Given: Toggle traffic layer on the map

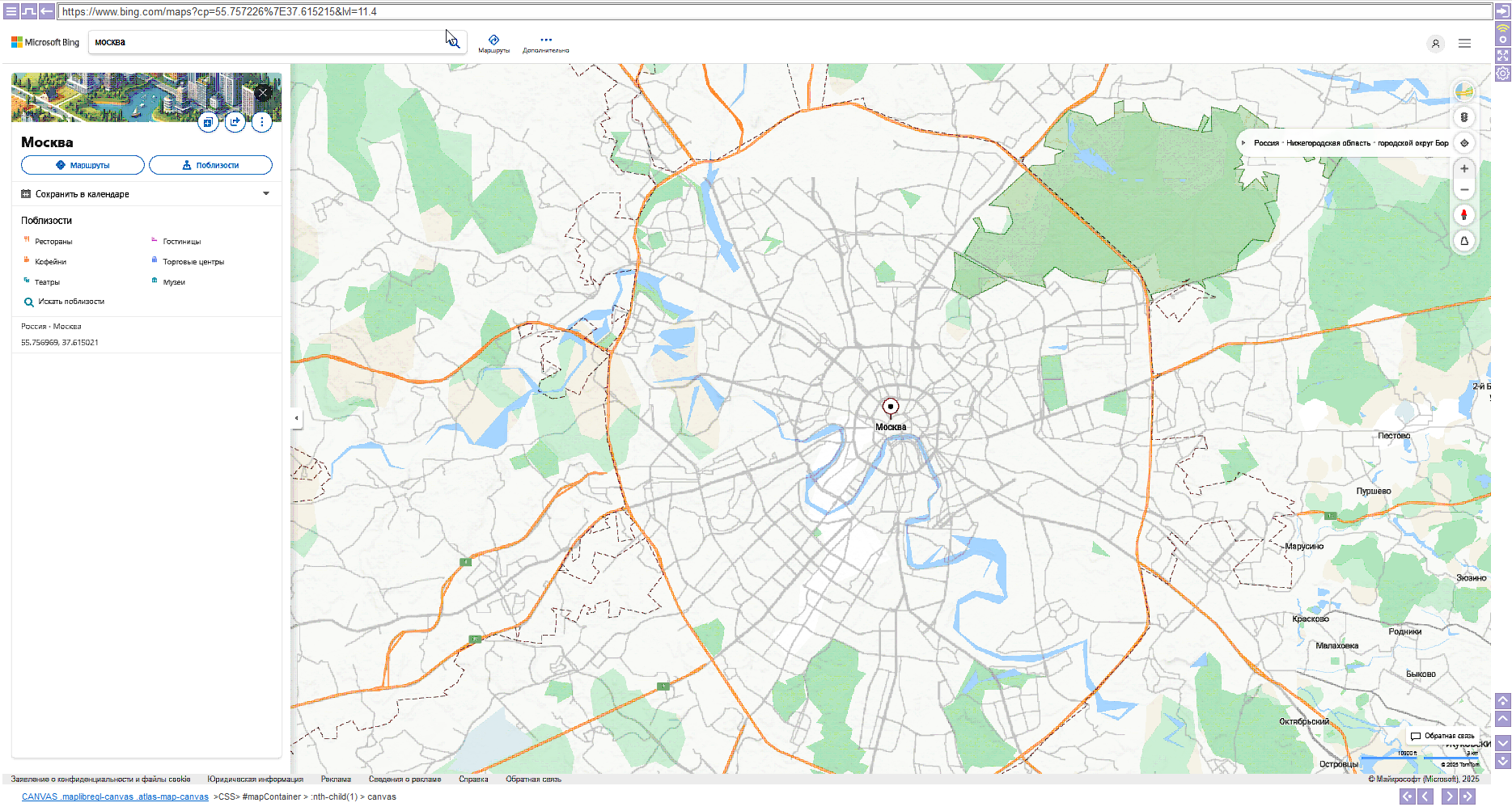Looking at the screenshot, I should tap(1464, 117).
